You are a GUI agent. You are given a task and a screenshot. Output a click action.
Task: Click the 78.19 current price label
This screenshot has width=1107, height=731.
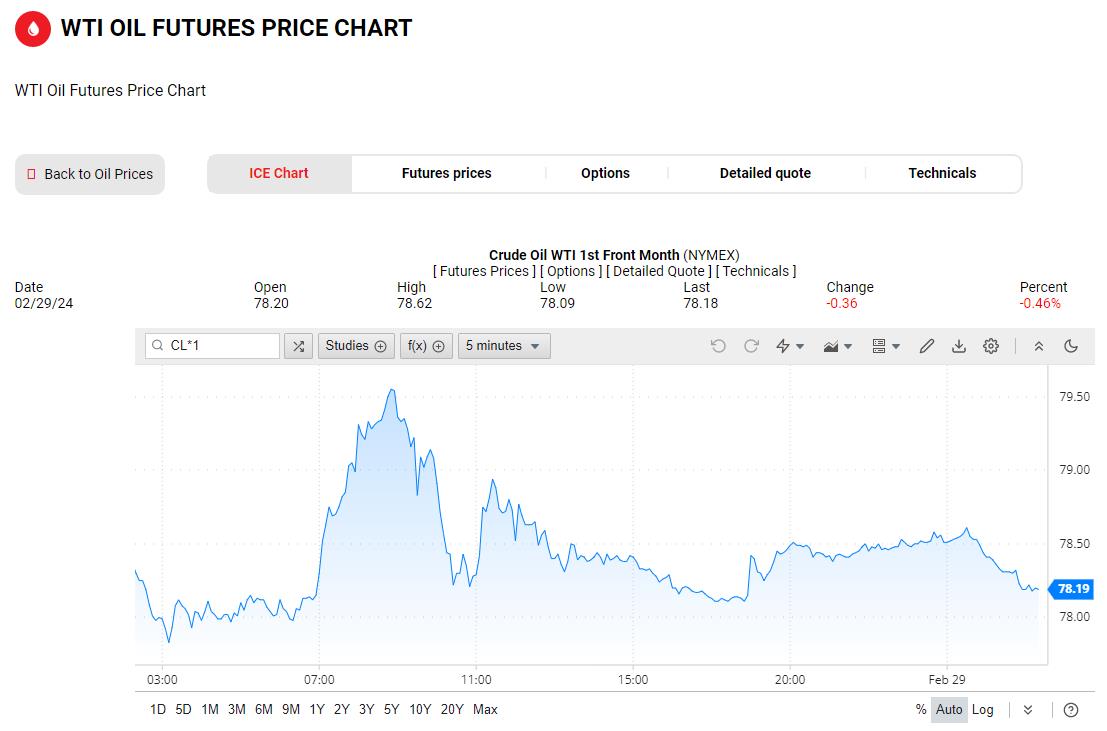point(1072,589)
